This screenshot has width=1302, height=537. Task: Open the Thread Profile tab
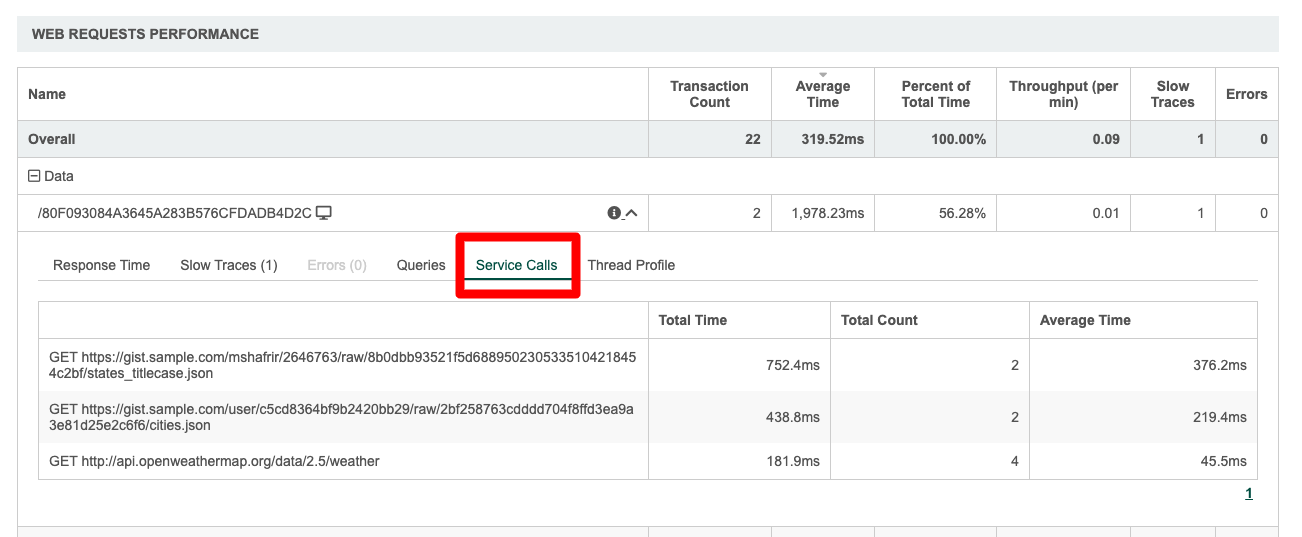[x=631, y=265]
